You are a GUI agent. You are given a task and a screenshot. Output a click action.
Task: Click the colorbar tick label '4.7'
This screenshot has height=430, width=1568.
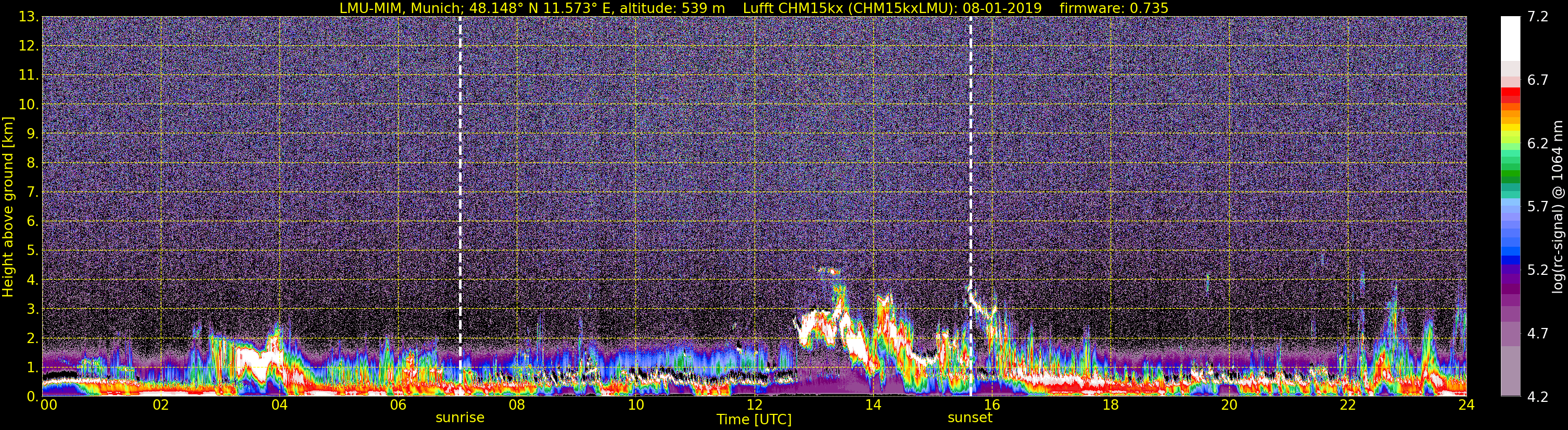pos(1538,334)
